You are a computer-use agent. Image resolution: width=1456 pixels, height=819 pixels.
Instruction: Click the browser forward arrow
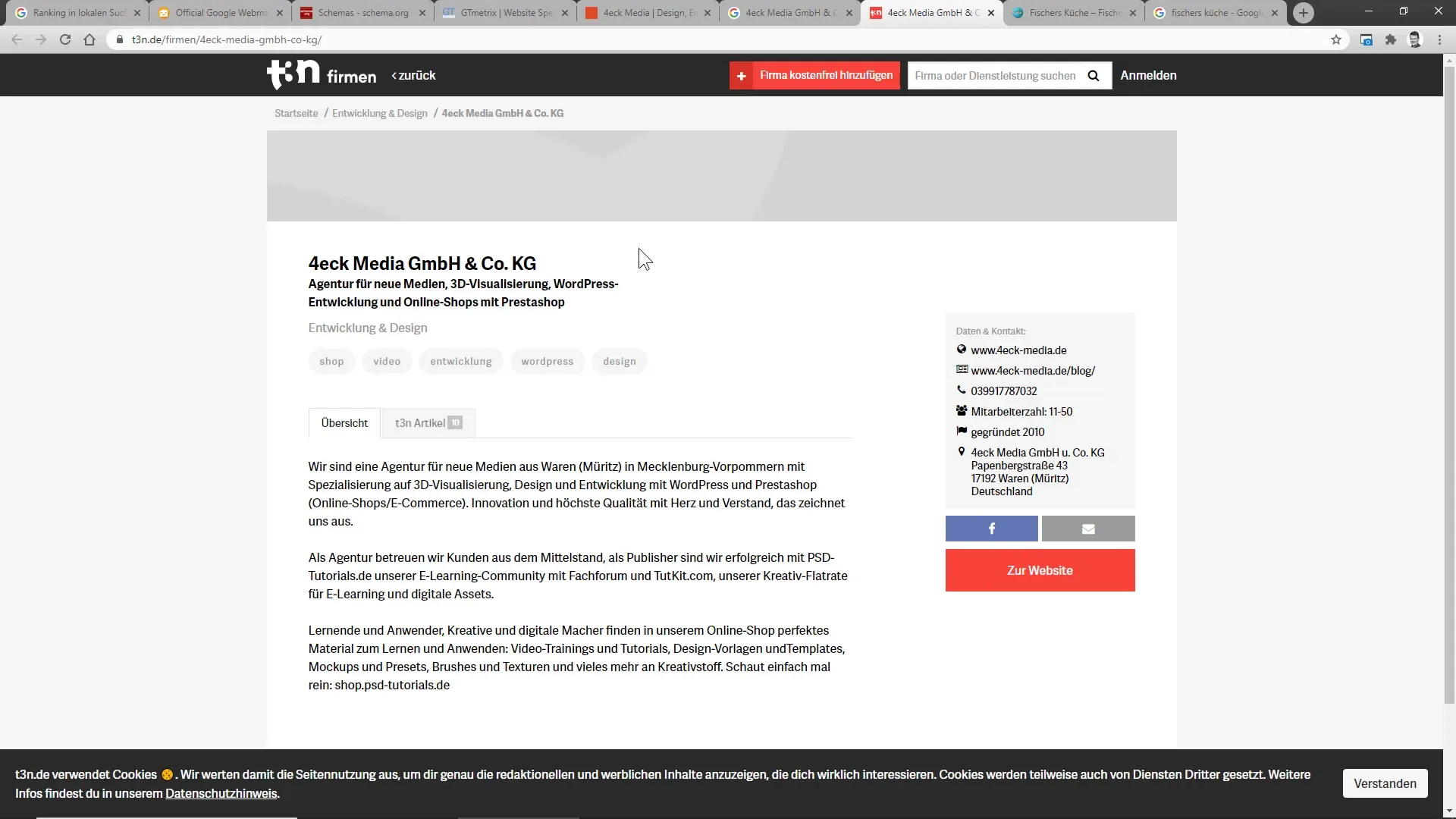(x=41, y=39)
